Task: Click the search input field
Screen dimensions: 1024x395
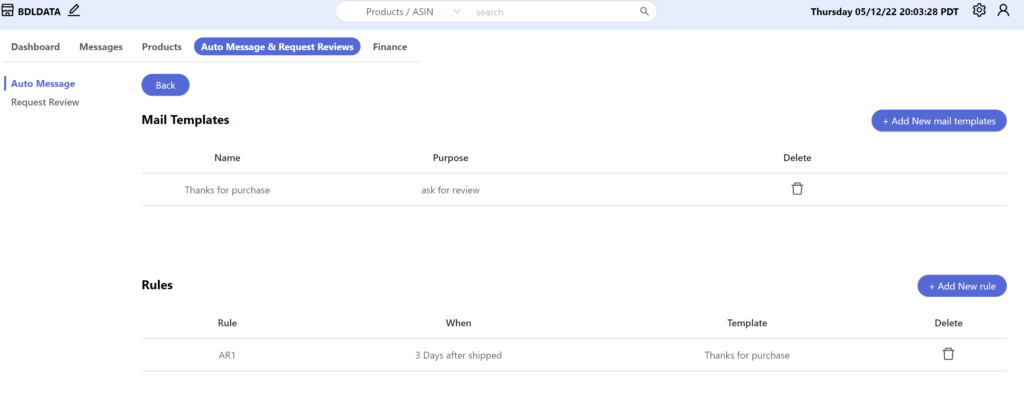Action: click(x=555, y=12)
